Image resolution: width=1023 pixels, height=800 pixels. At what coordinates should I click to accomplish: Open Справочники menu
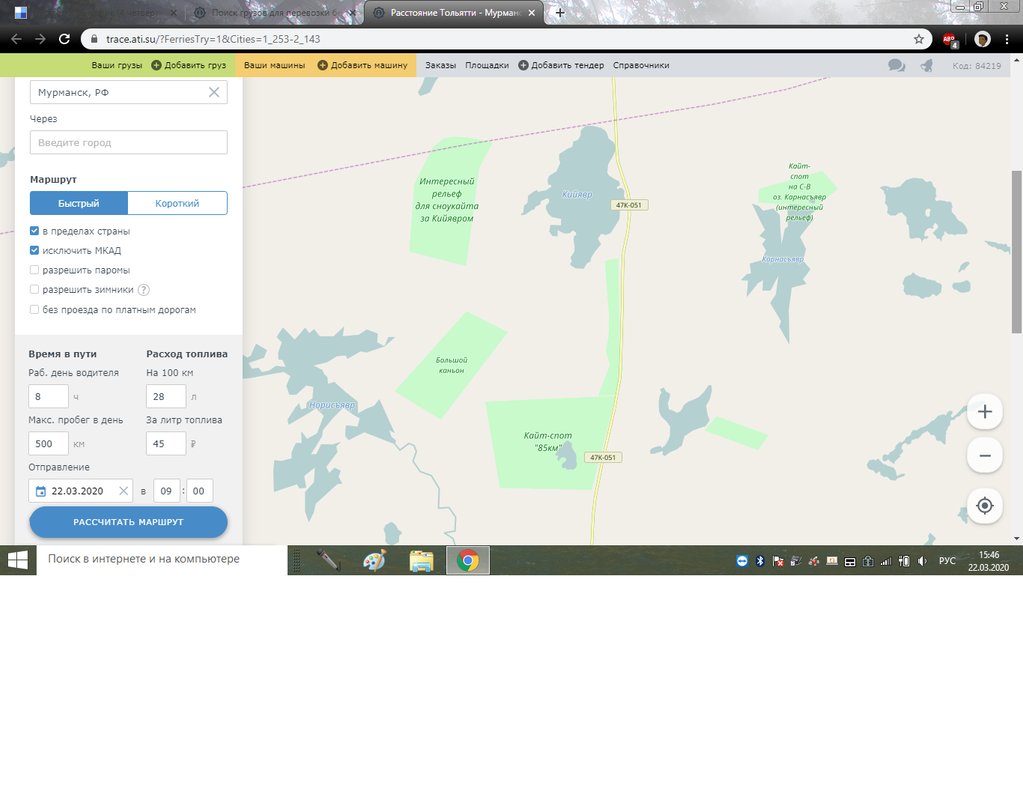[x=641, y=65]
